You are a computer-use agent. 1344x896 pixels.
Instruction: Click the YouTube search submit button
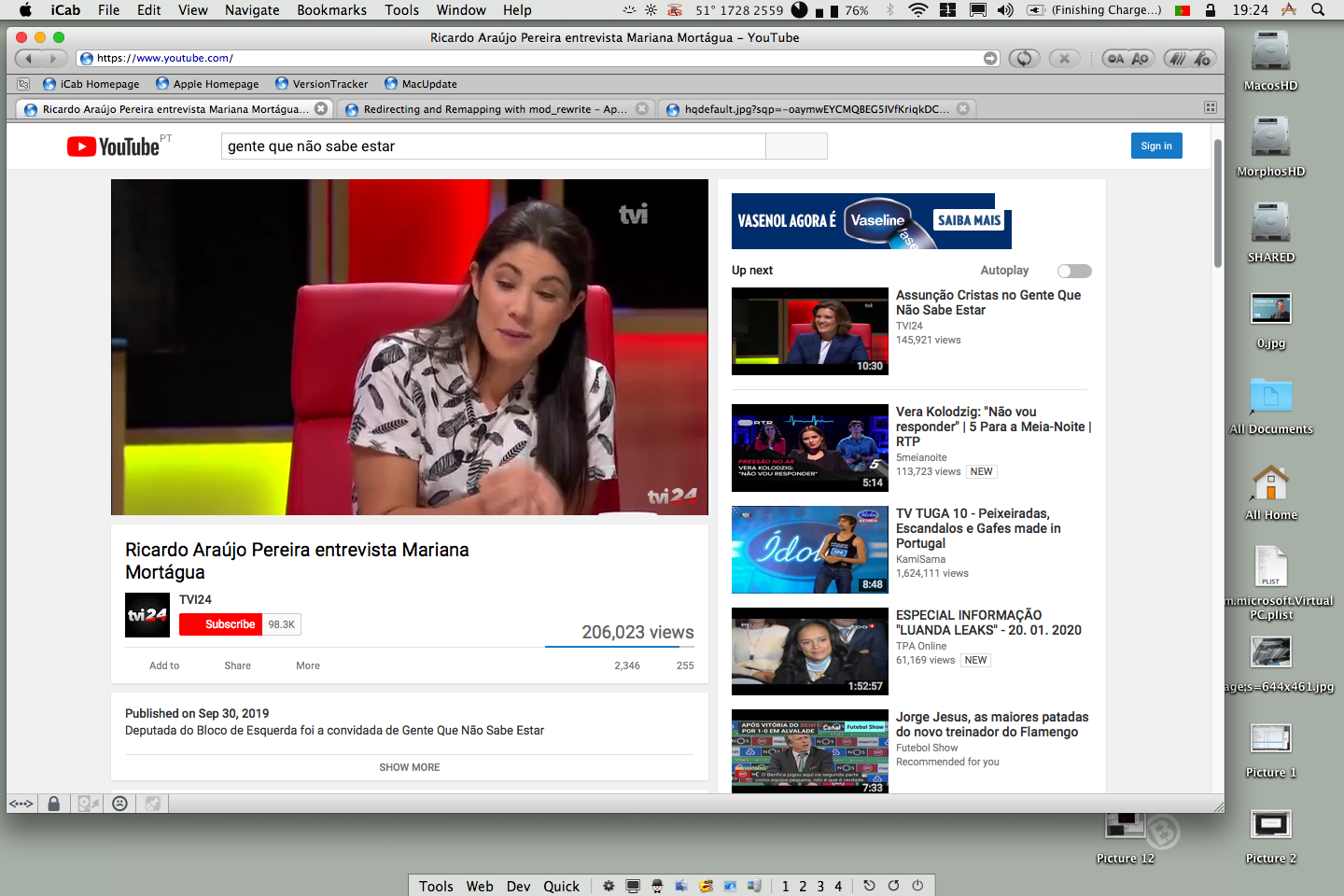coord(796,146)
